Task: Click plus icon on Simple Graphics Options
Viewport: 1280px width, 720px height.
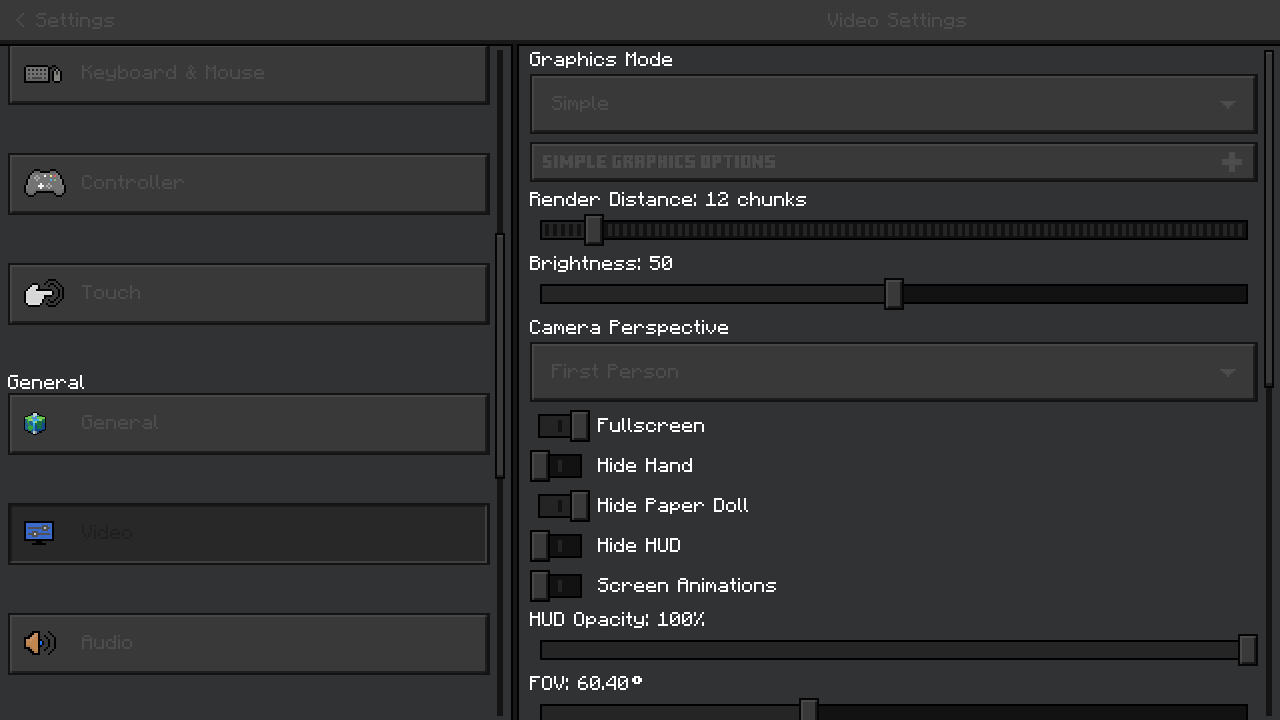Action: click(x=1231, y=162)
